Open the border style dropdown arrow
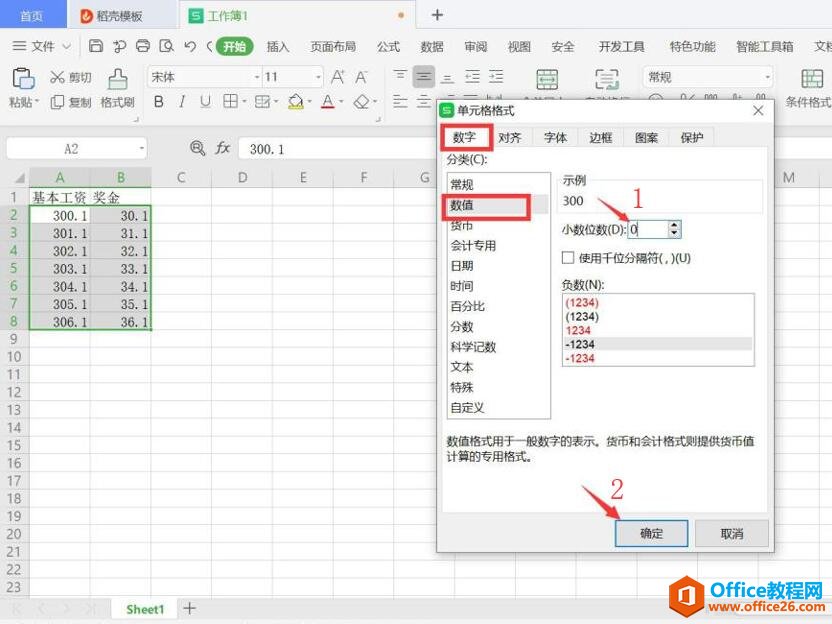Image resolution: width=832 pixels, height=624 pixels. point(244,101)
